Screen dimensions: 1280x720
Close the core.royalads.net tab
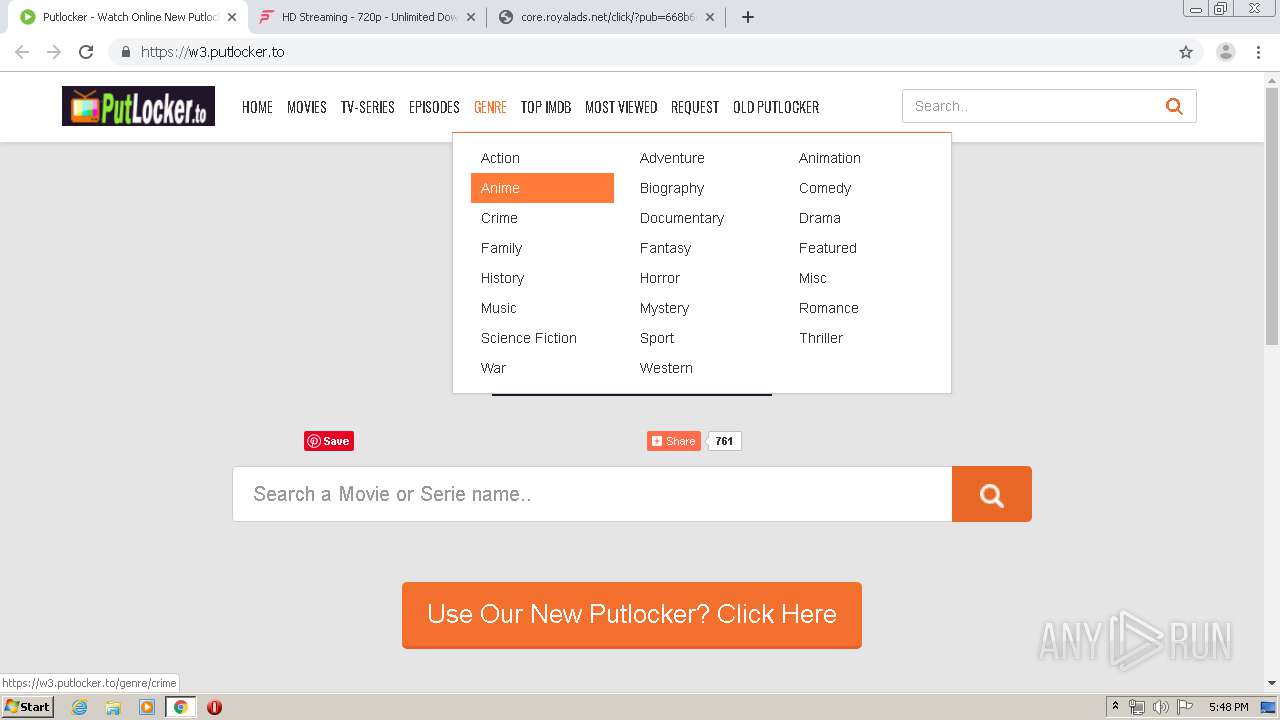(710, 17)
